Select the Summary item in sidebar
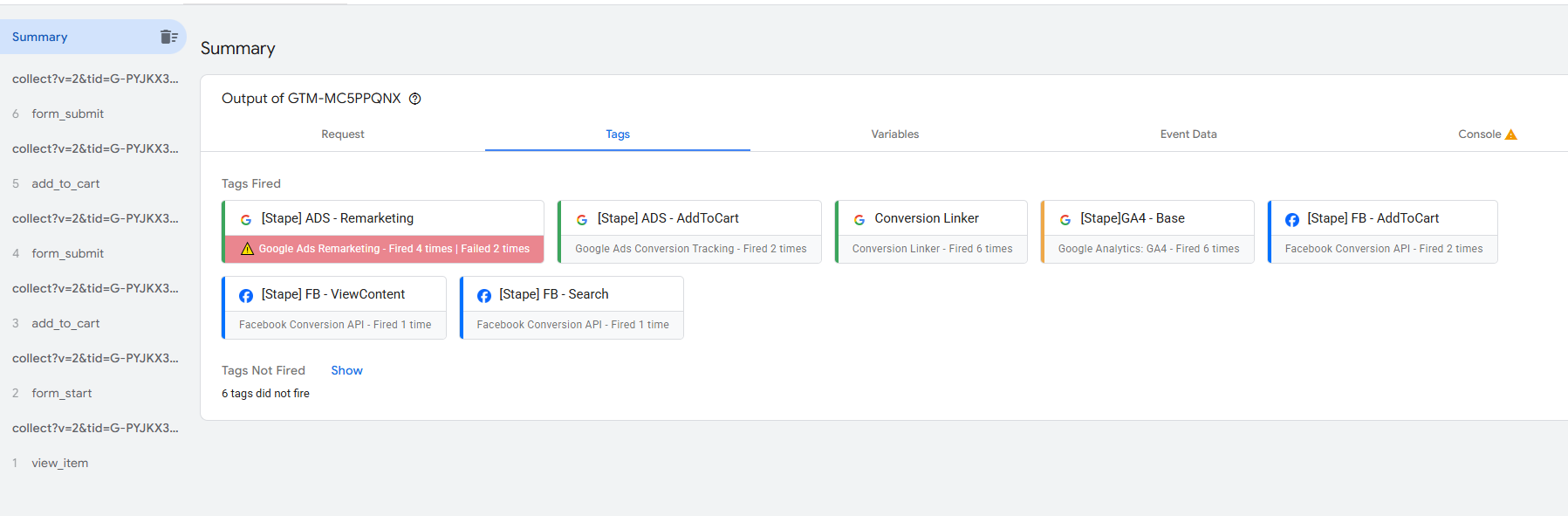Viewport: 1568px width, 516px height. pos(40,37)
